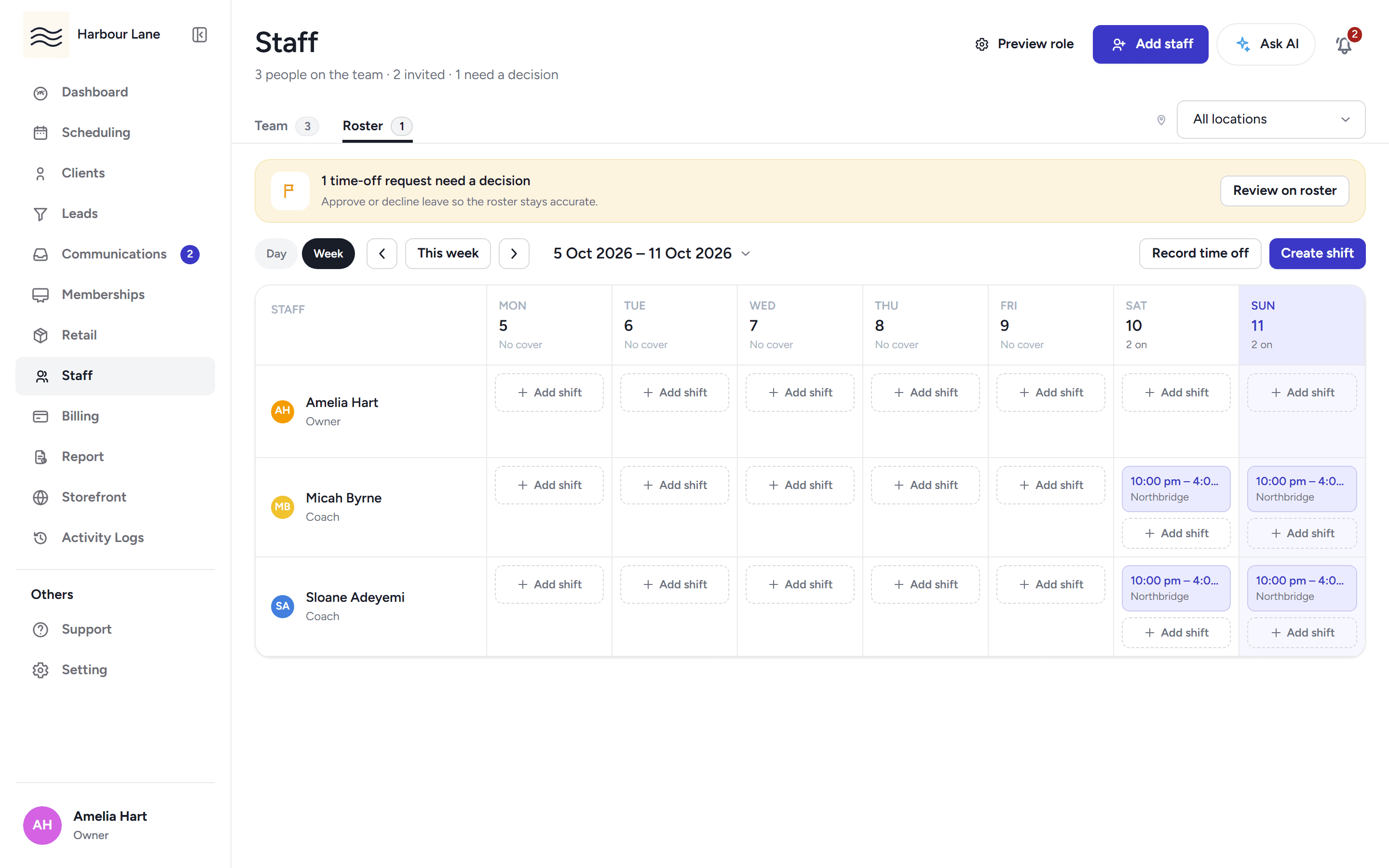1389x868 pixels.
Task: Open Sloane Adeyemi's Sunday Northbridge shift
Action: pos(1302,588)
